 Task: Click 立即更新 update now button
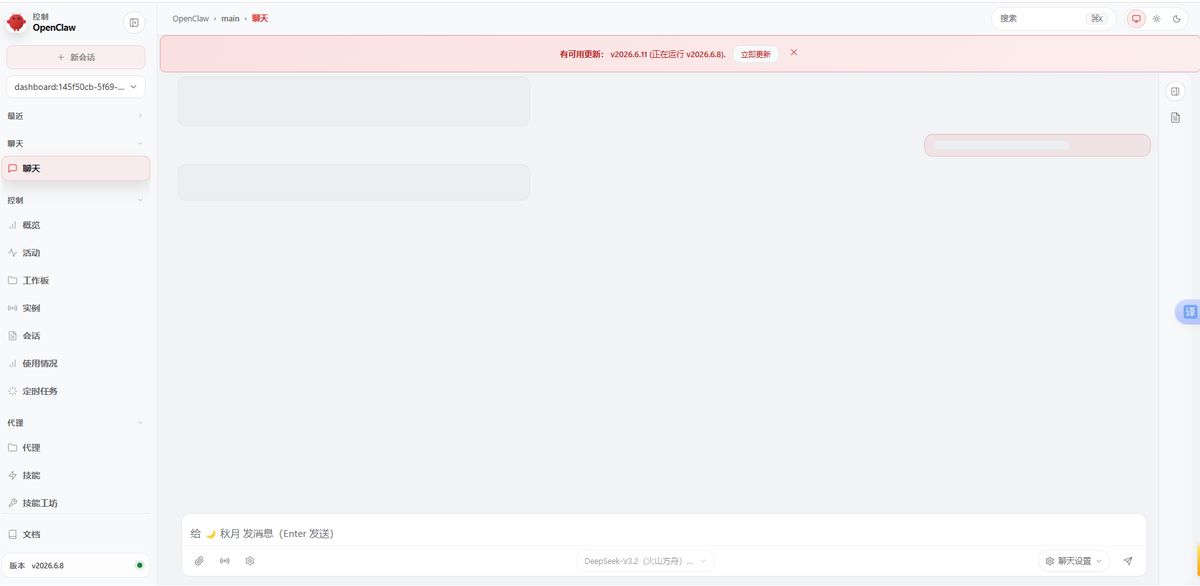click(756, 54)
